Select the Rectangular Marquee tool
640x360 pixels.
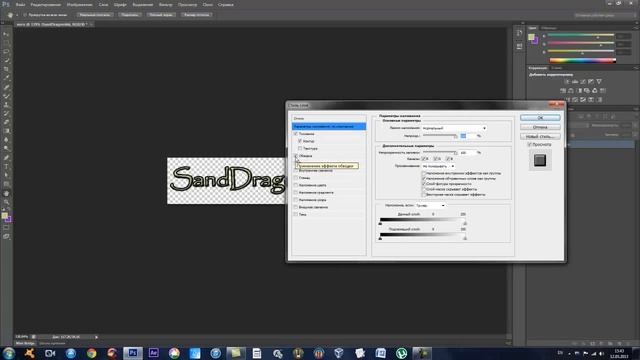[x=6, y=43]
